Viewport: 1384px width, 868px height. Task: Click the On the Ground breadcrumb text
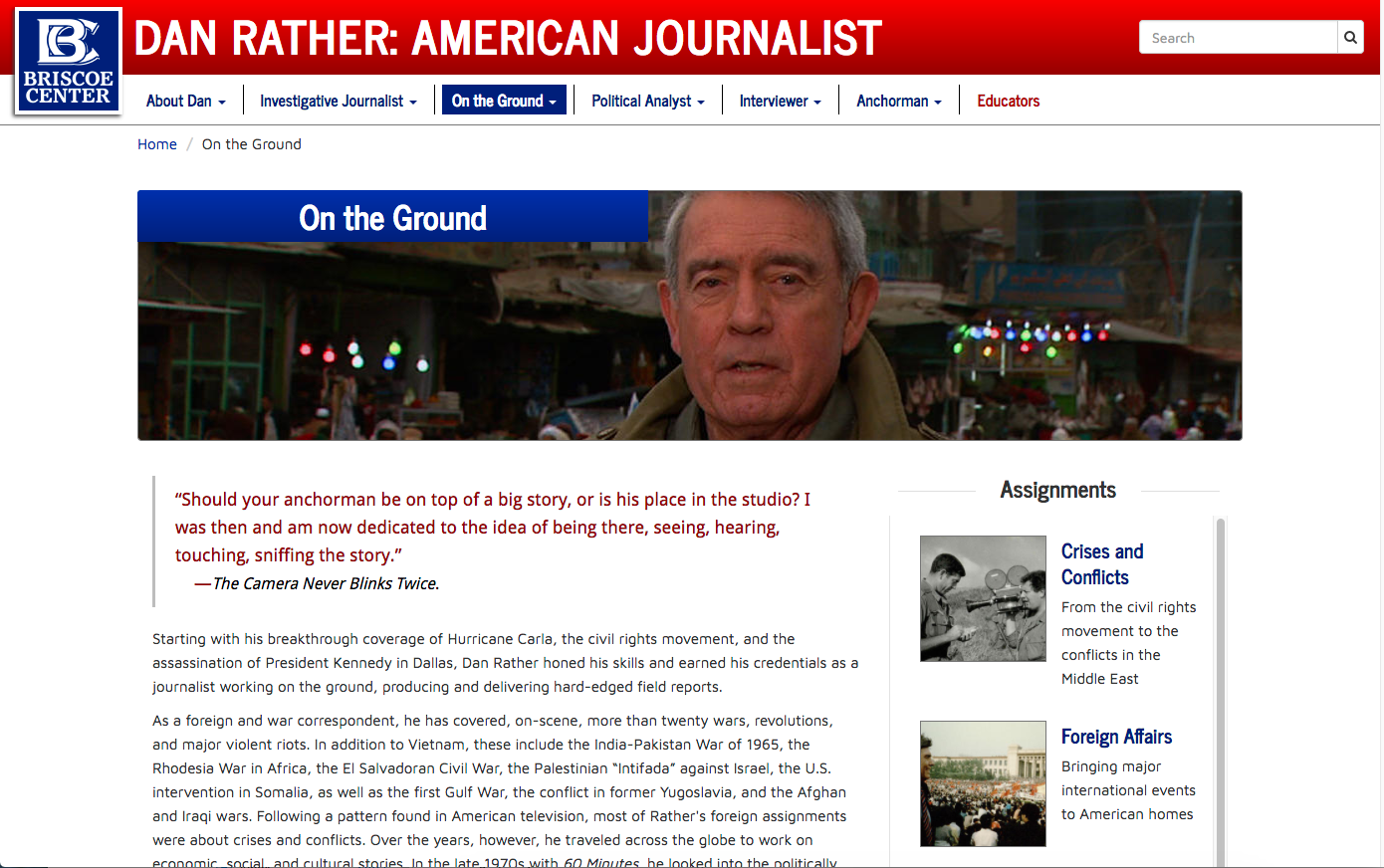pyautogui.click(x=252, y=144)
